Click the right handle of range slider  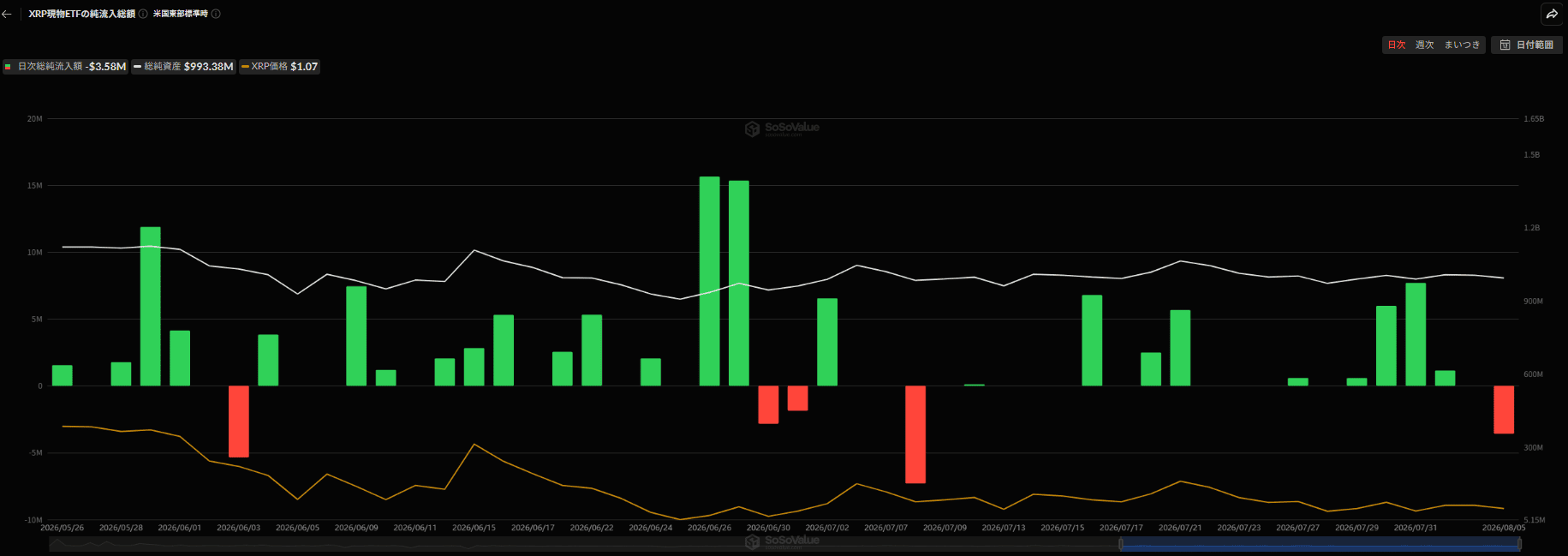click(1519, 543)
